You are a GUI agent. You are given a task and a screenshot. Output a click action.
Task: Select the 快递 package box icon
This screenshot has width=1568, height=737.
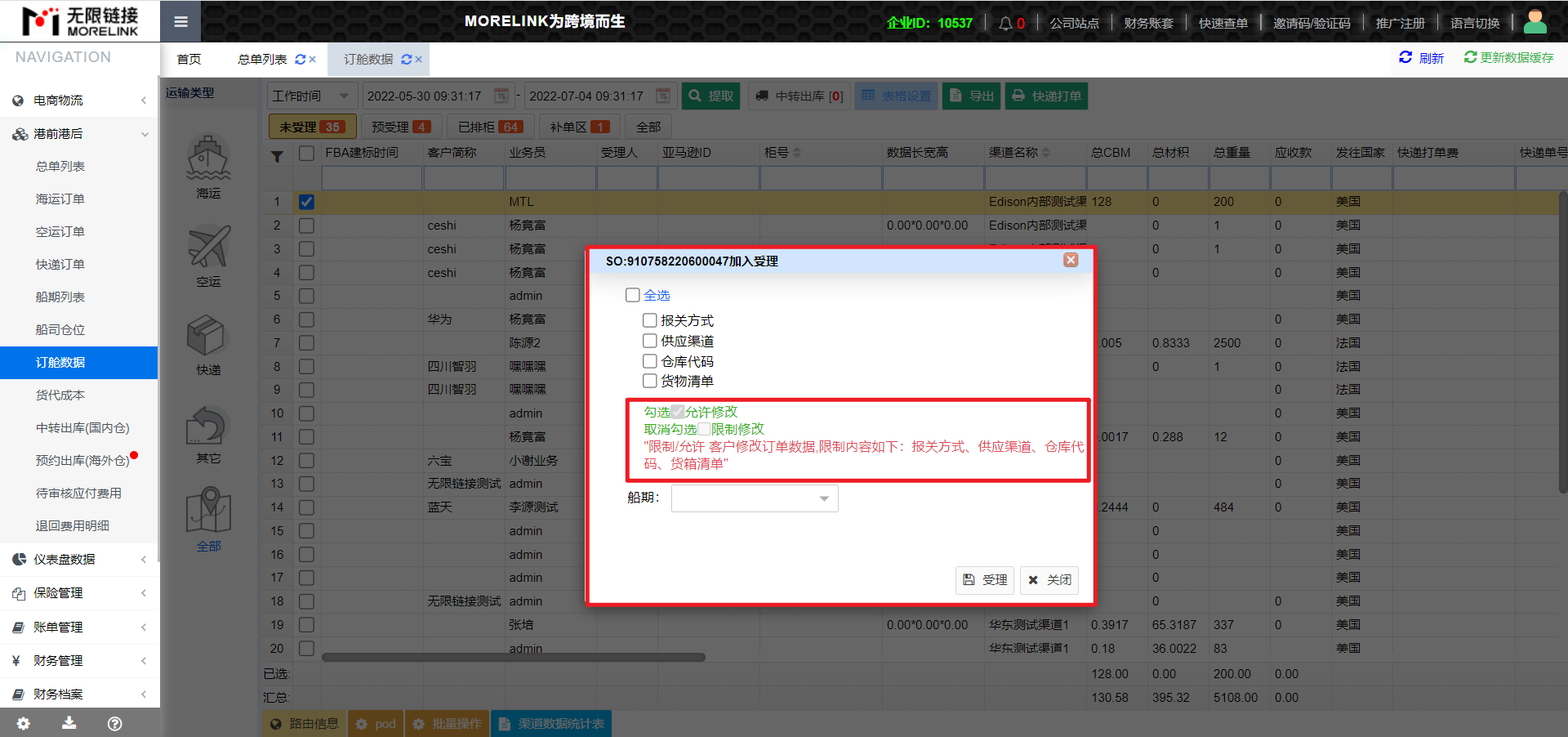[x=208, y=336]
